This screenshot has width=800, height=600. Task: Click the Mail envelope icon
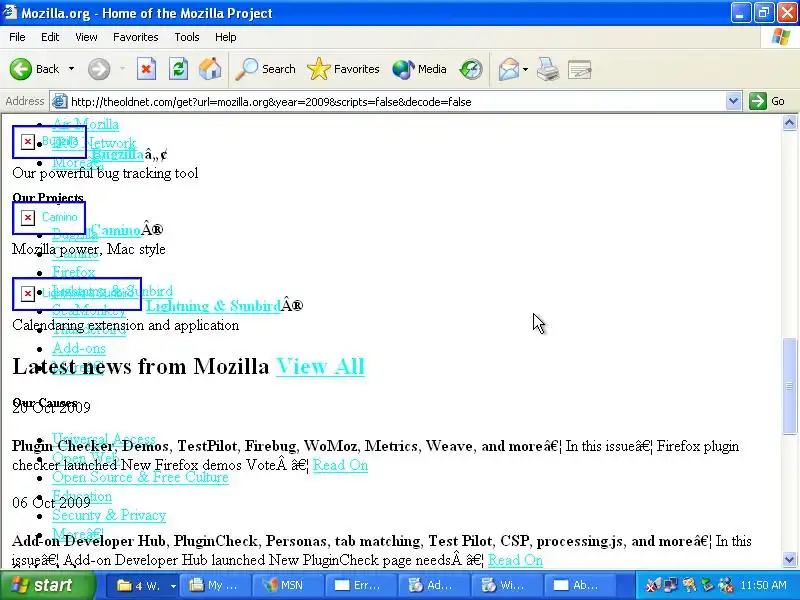click(x=509, y=69)
